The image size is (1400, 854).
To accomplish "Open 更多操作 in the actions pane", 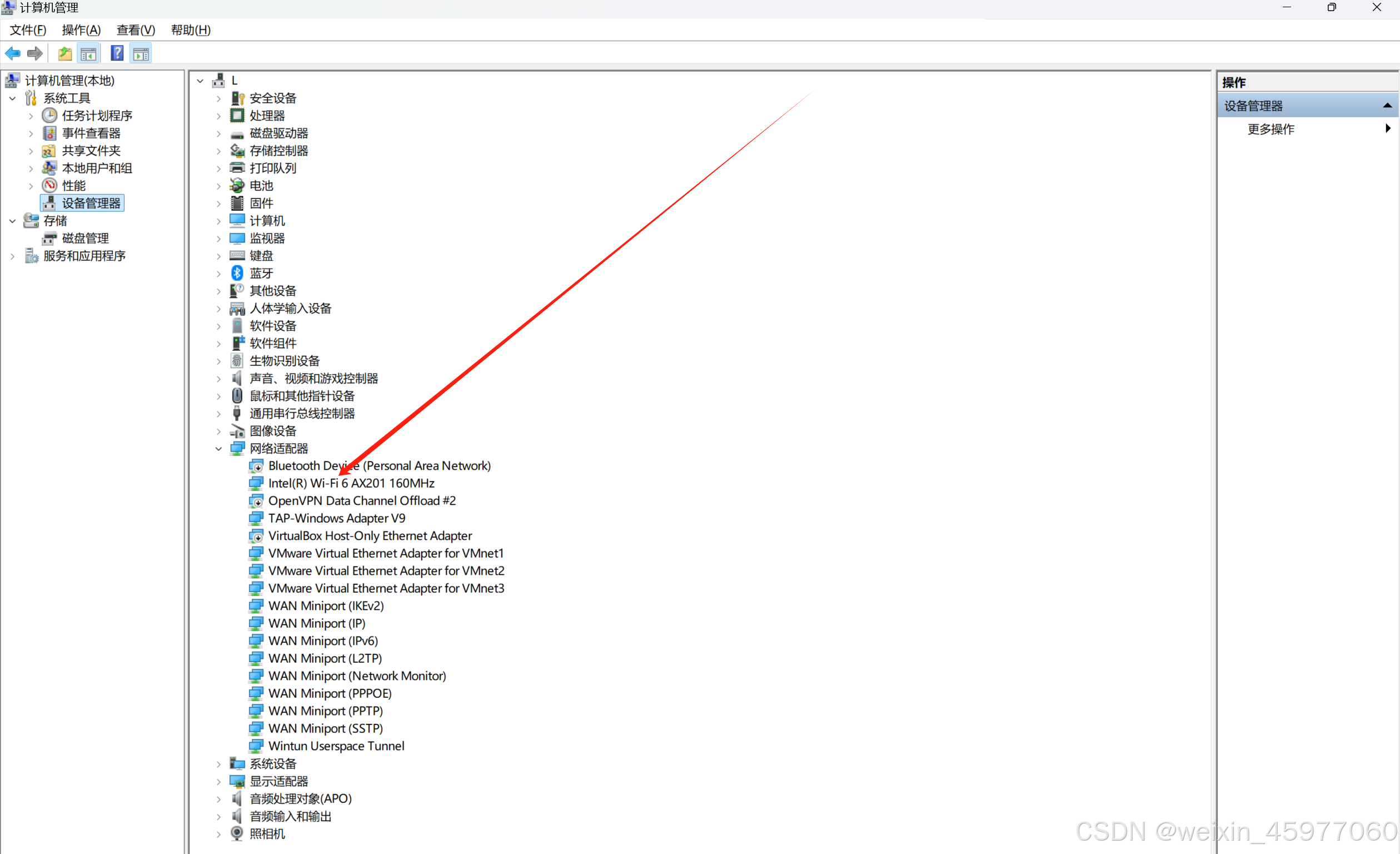I will pyautogui.click(x=1271, y=129).
